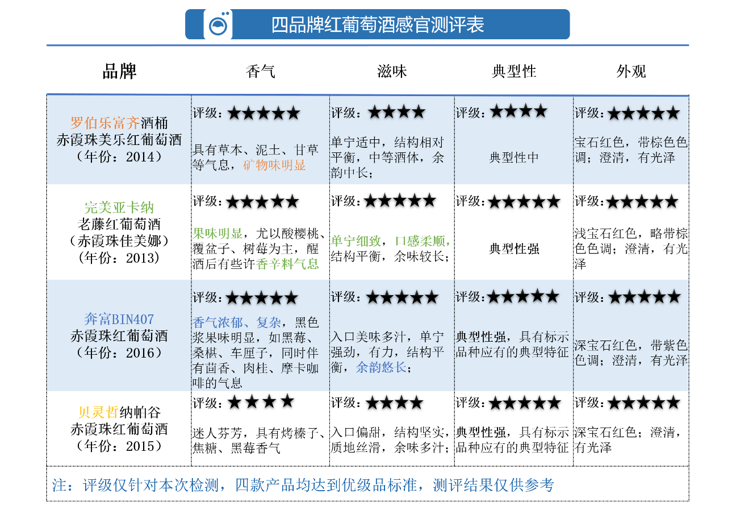Click appearance text 浅宝石红色，略带棕色色调
The image size is (736, 516).
click(631, 241)
